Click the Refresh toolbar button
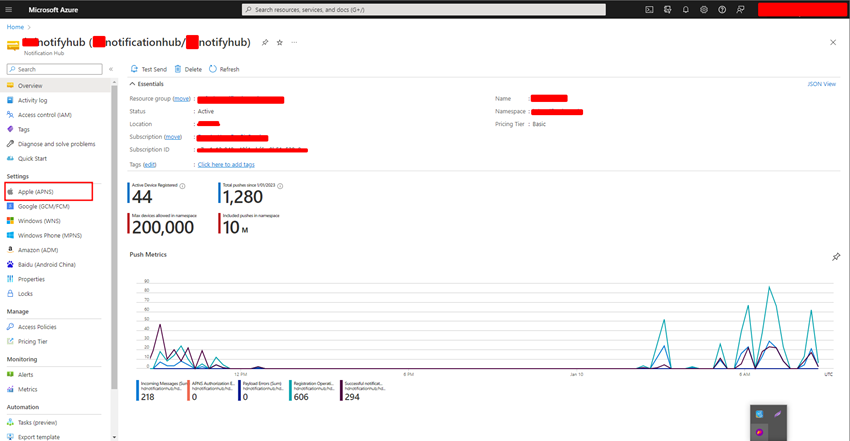The width and height of the screenshot is (850, 441). (224, 69)
